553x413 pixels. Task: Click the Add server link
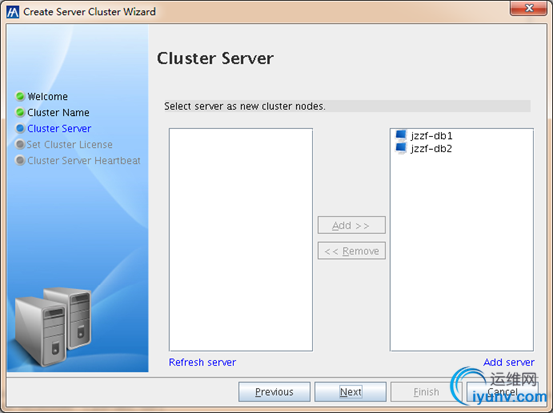(509, 362)
